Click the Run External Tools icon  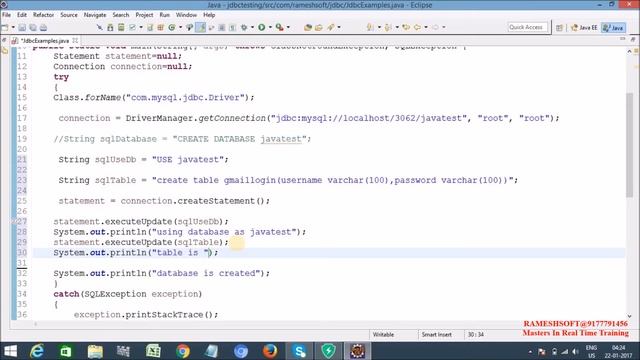tap(280, 27)
